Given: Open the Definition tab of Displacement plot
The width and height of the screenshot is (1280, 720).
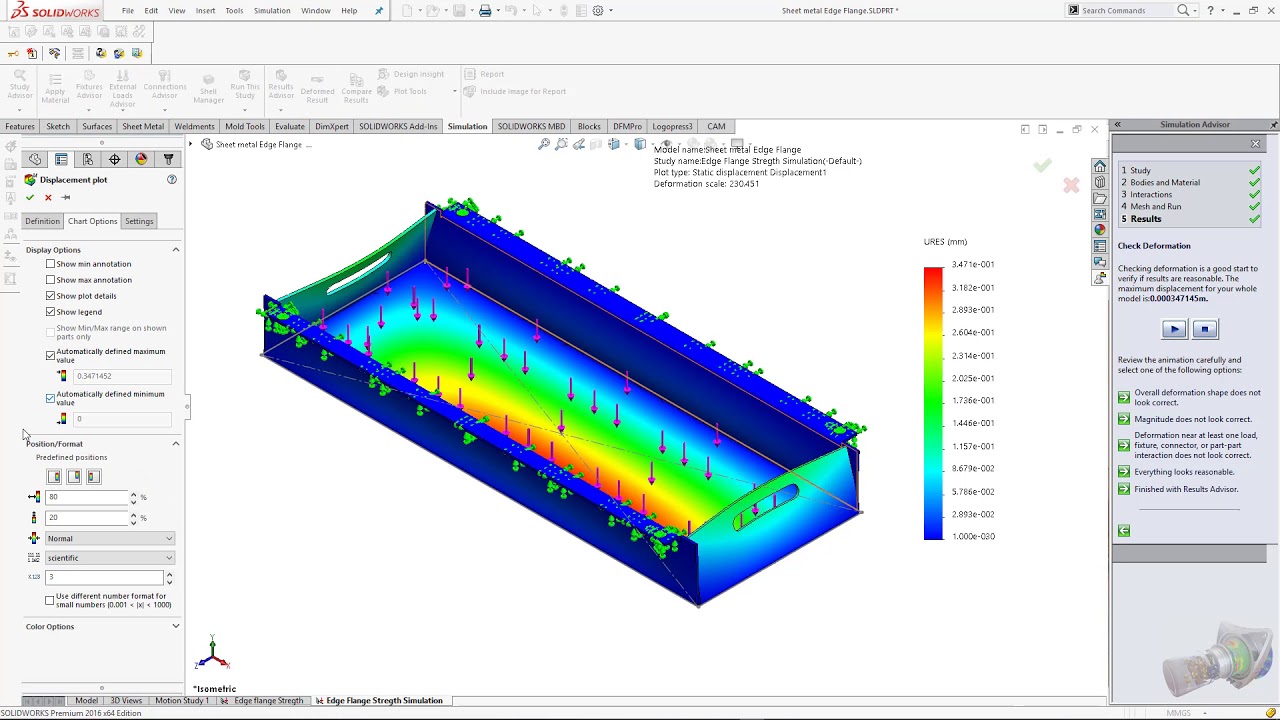Looking at the screenshot, I should [x=42, y=221].
